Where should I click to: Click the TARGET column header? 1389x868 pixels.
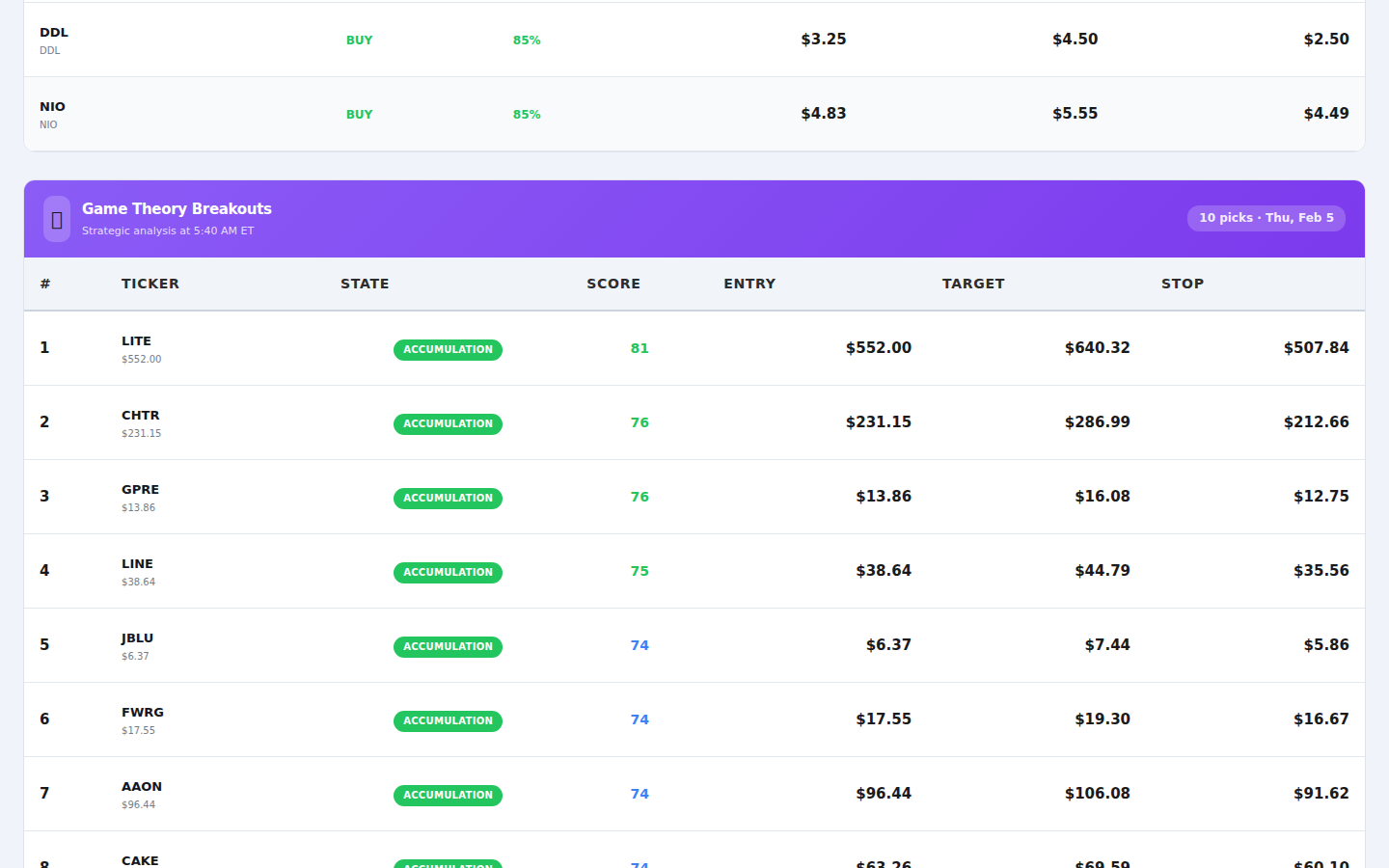pyautogui.click(x=972, y=284)
